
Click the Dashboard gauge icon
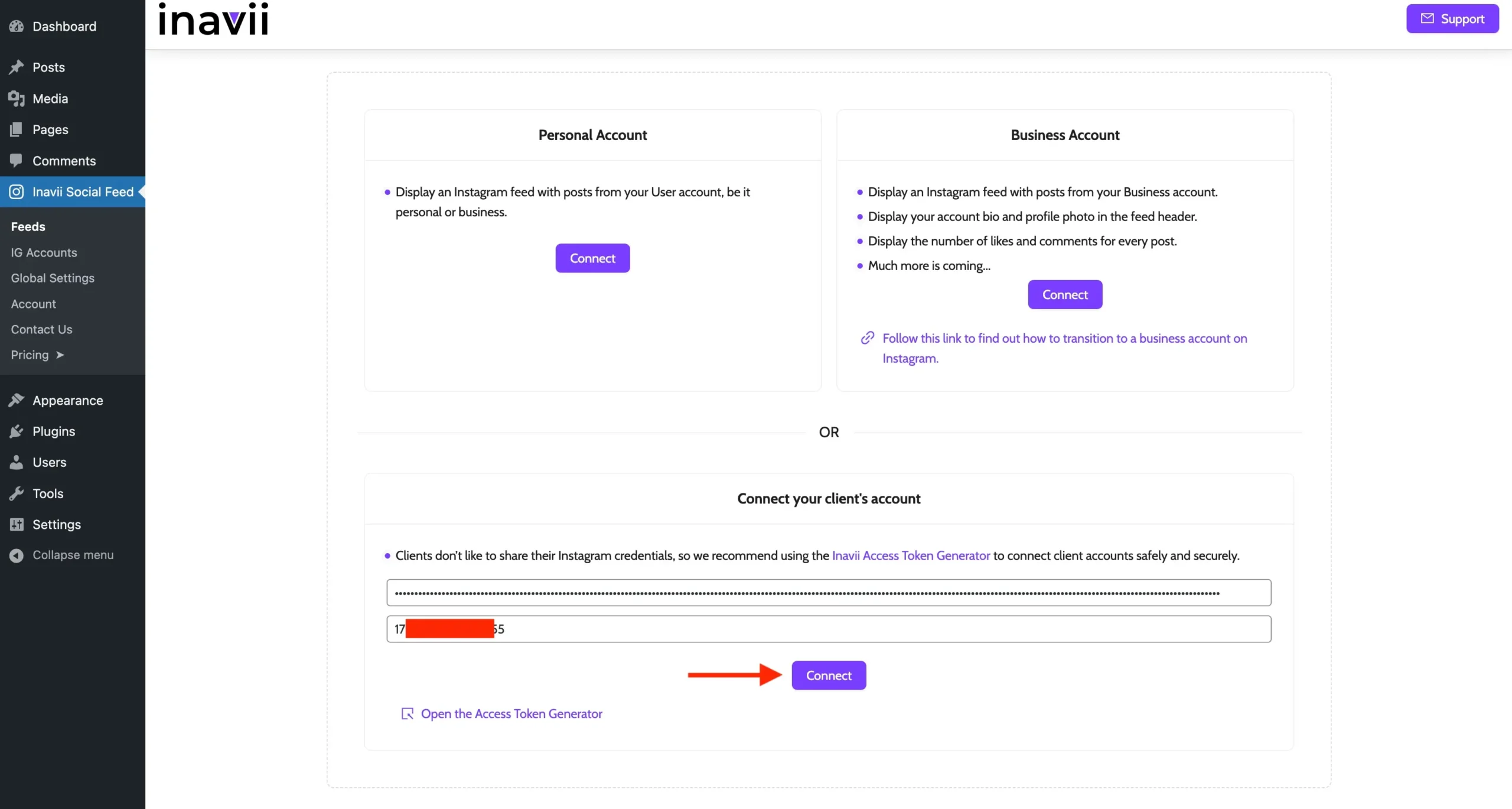[17, 27]
